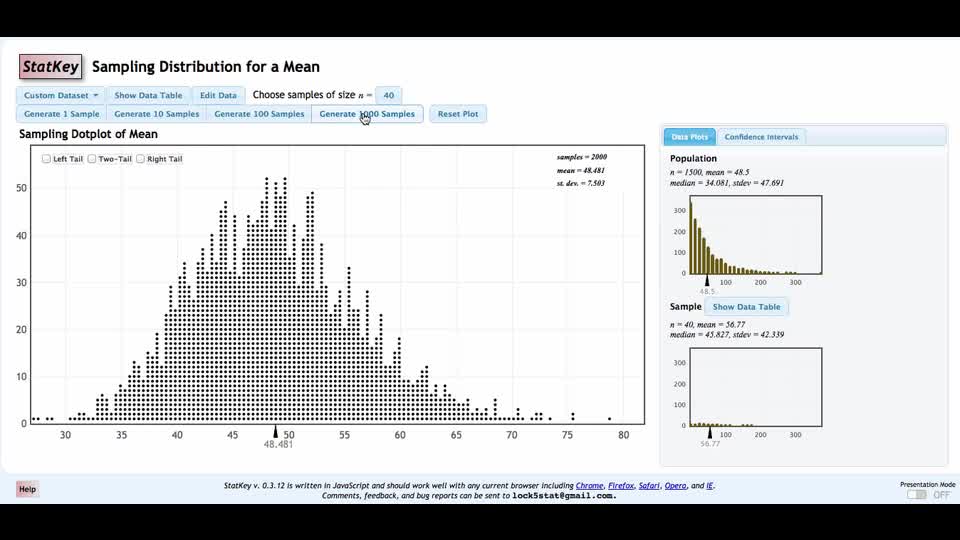Click the Population histogram plot
The width and height of the screenshot is (960, 540).
[756, 235]
